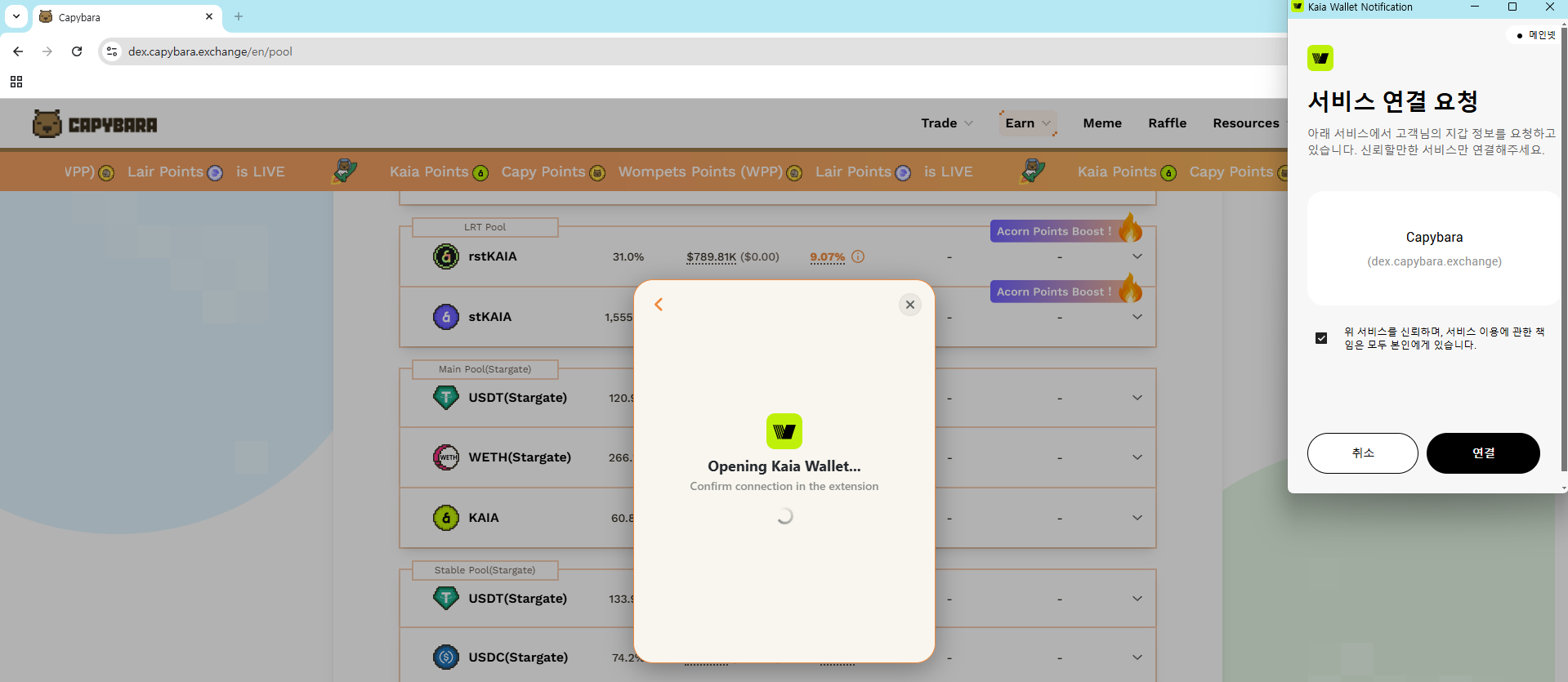Open the apps grid in the bookmarks bar

coord(16,82)
